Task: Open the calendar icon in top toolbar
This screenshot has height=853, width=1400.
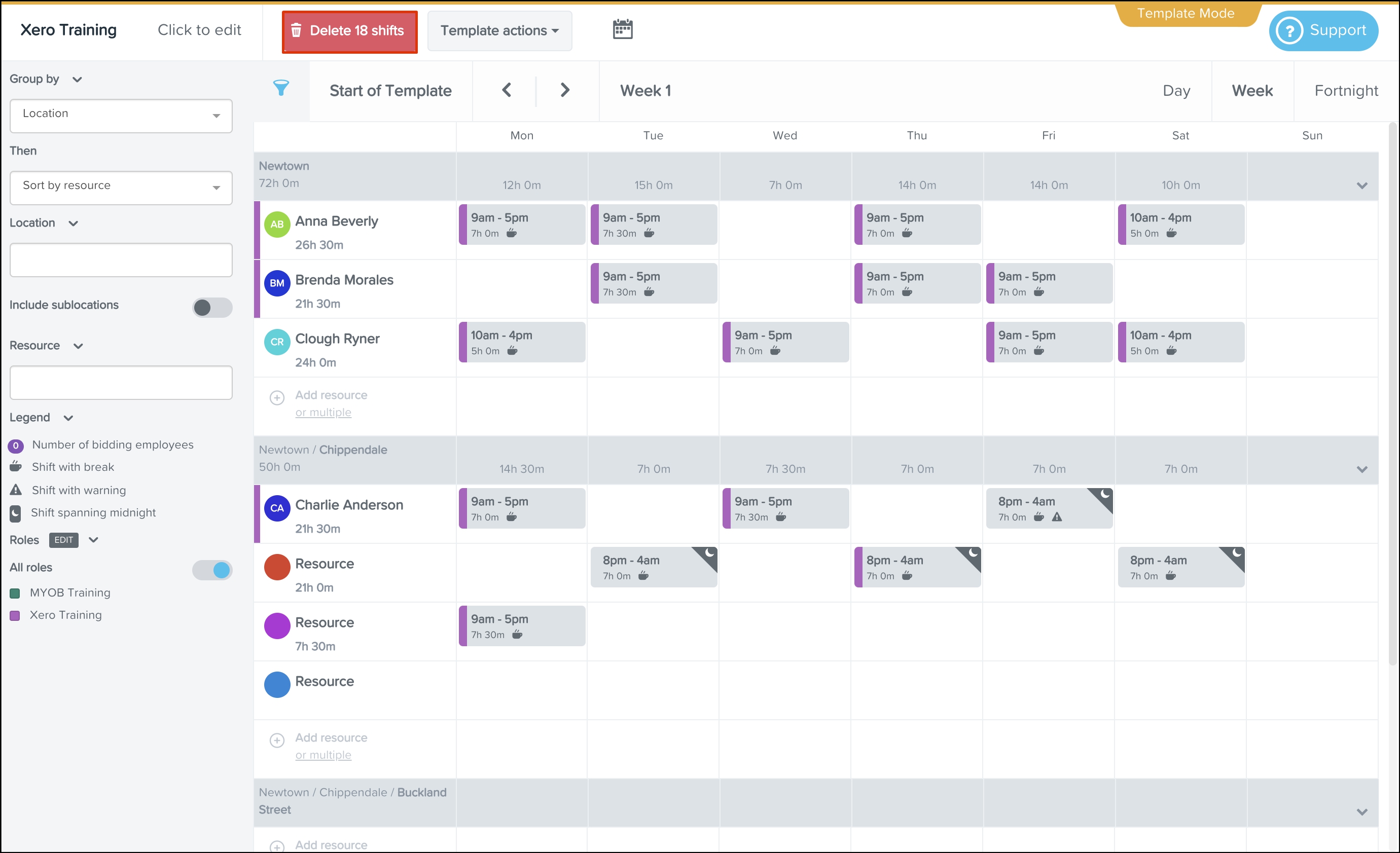Action: [623, 29]
